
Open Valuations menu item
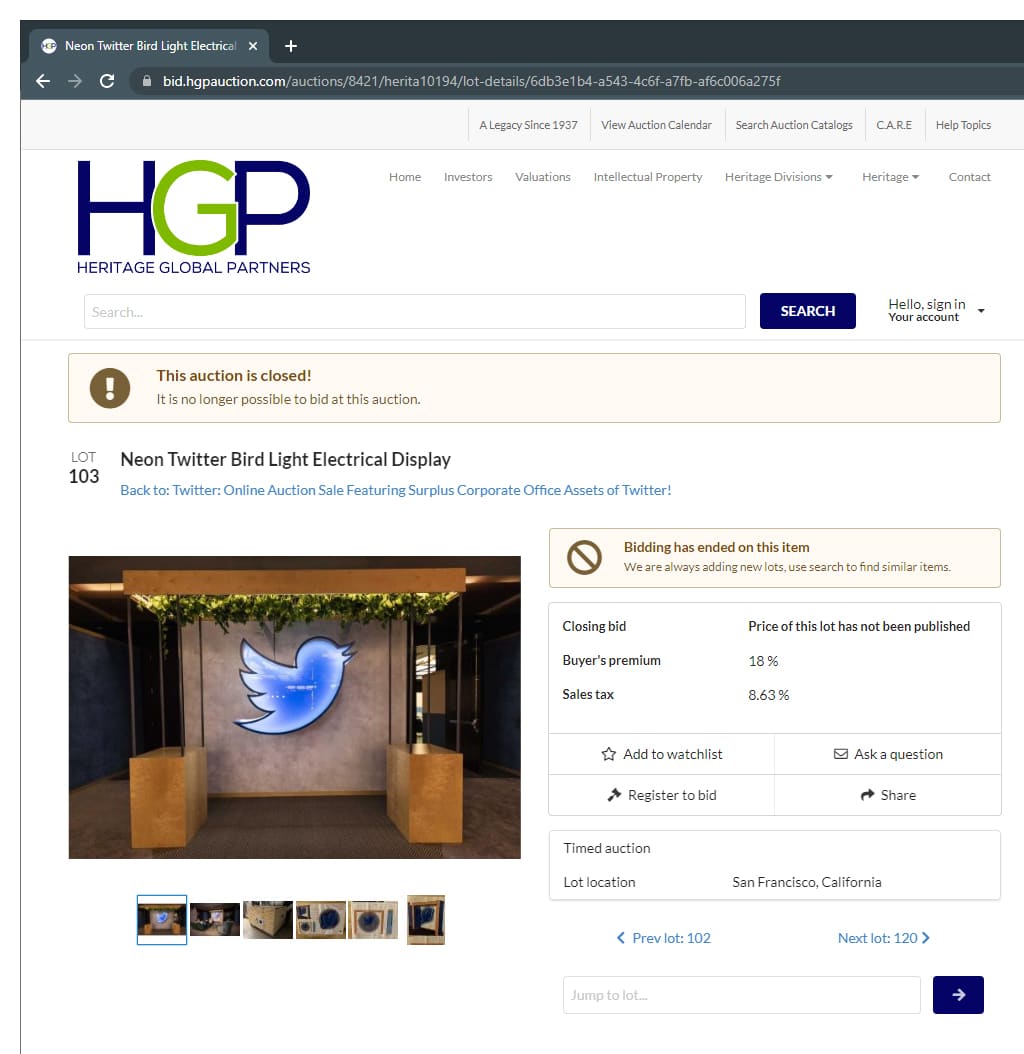coord(543,177)
